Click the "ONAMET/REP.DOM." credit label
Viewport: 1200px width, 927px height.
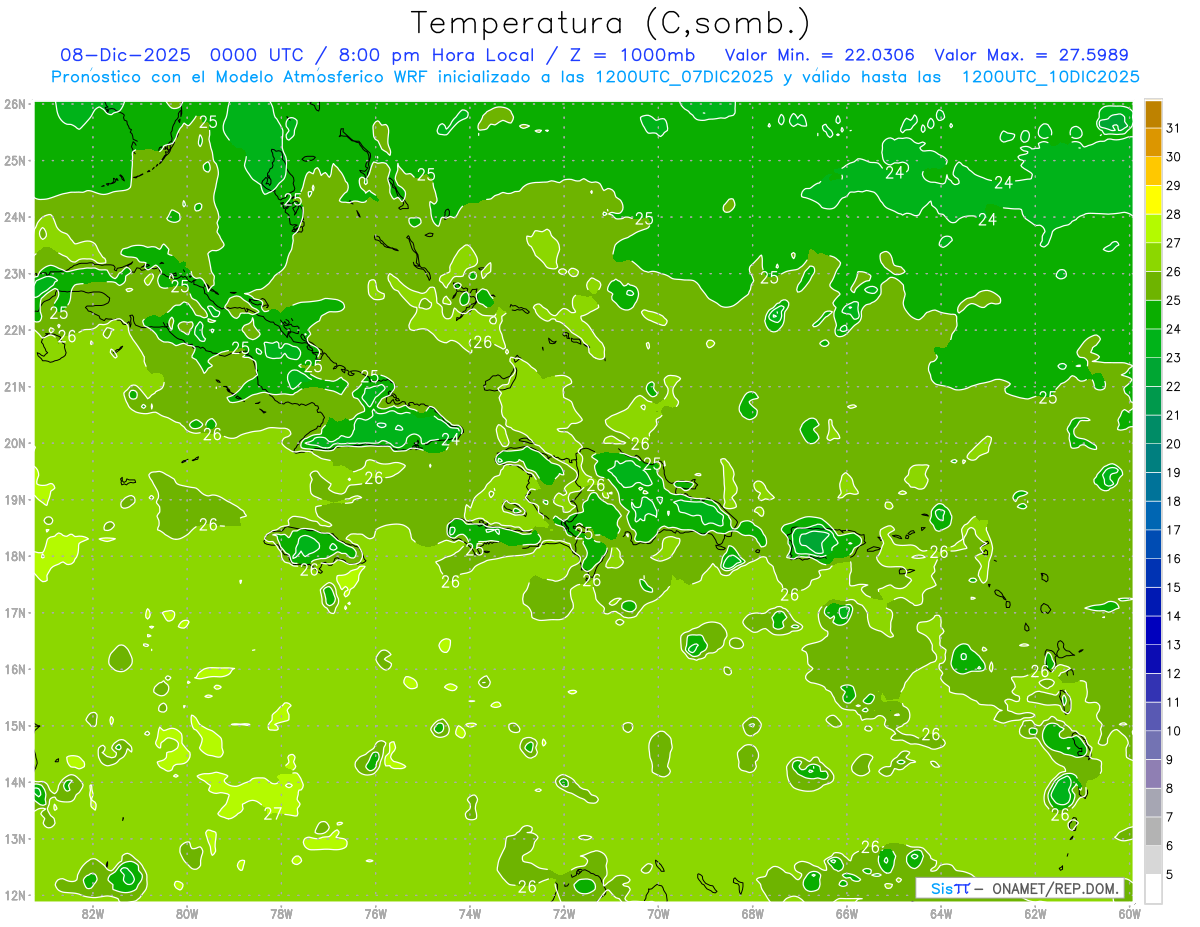1056,888
